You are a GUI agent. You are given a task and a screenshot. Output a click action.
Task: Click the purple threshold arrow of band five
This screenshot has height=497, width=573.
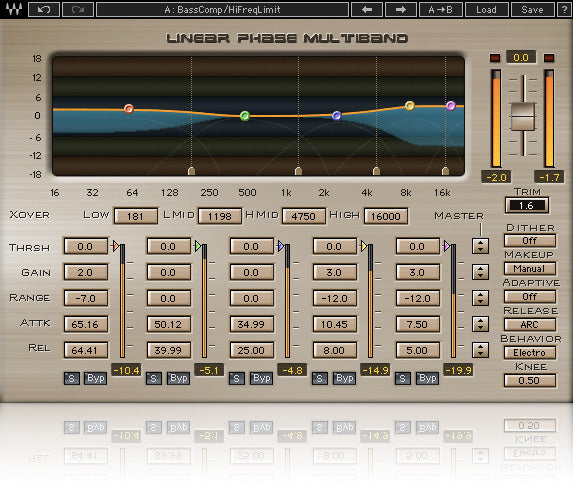pos(447,246)
